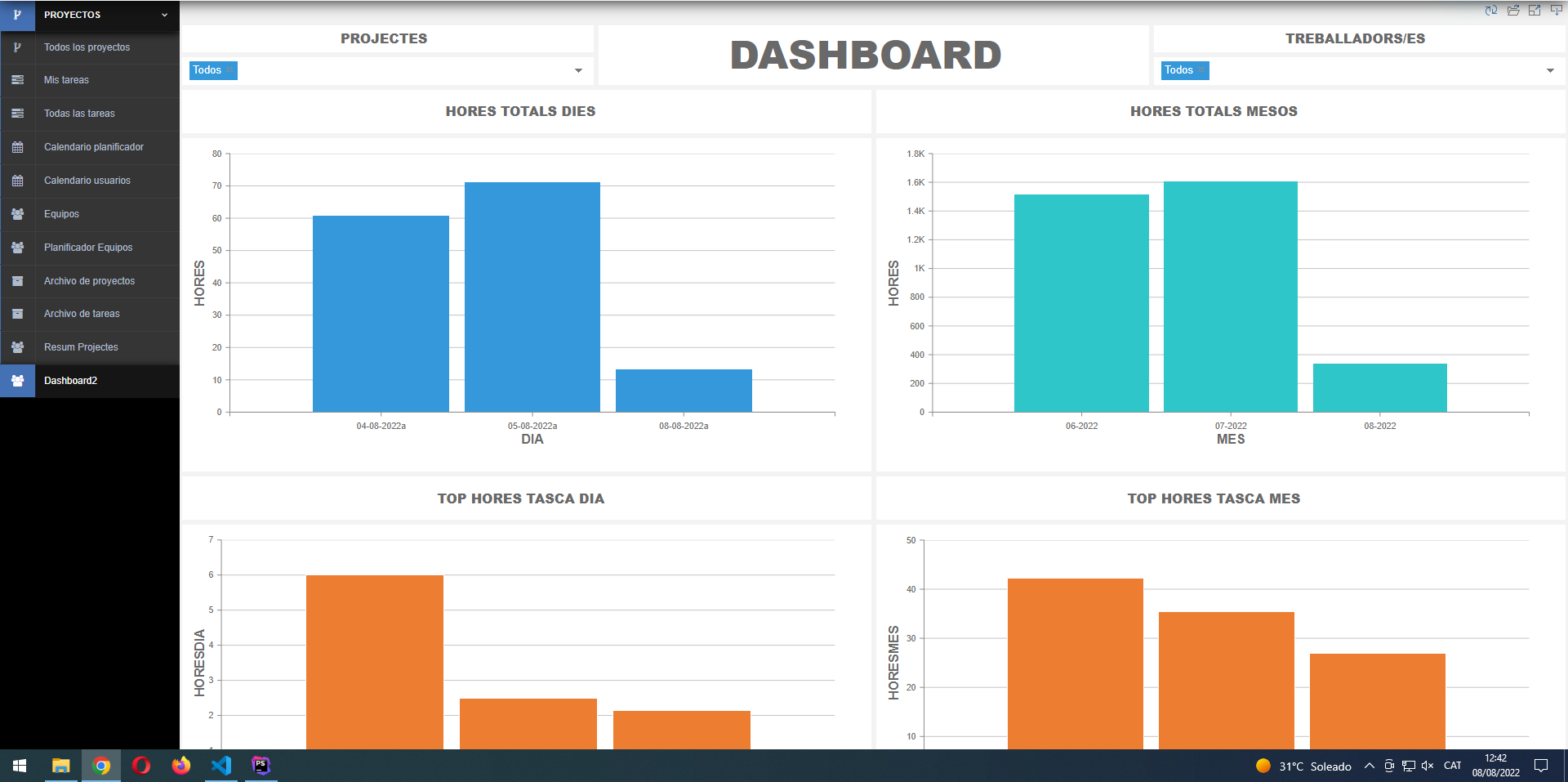Click the download/export icon at top right

point(1557,10)
